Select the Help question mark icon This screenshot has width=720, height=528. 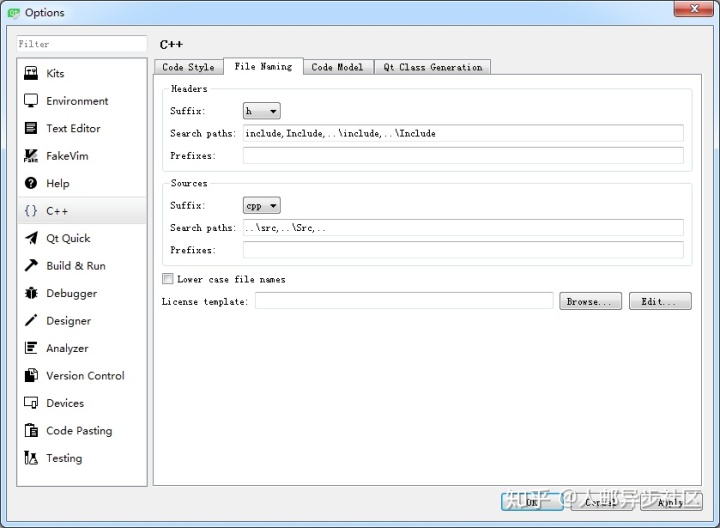31,183
